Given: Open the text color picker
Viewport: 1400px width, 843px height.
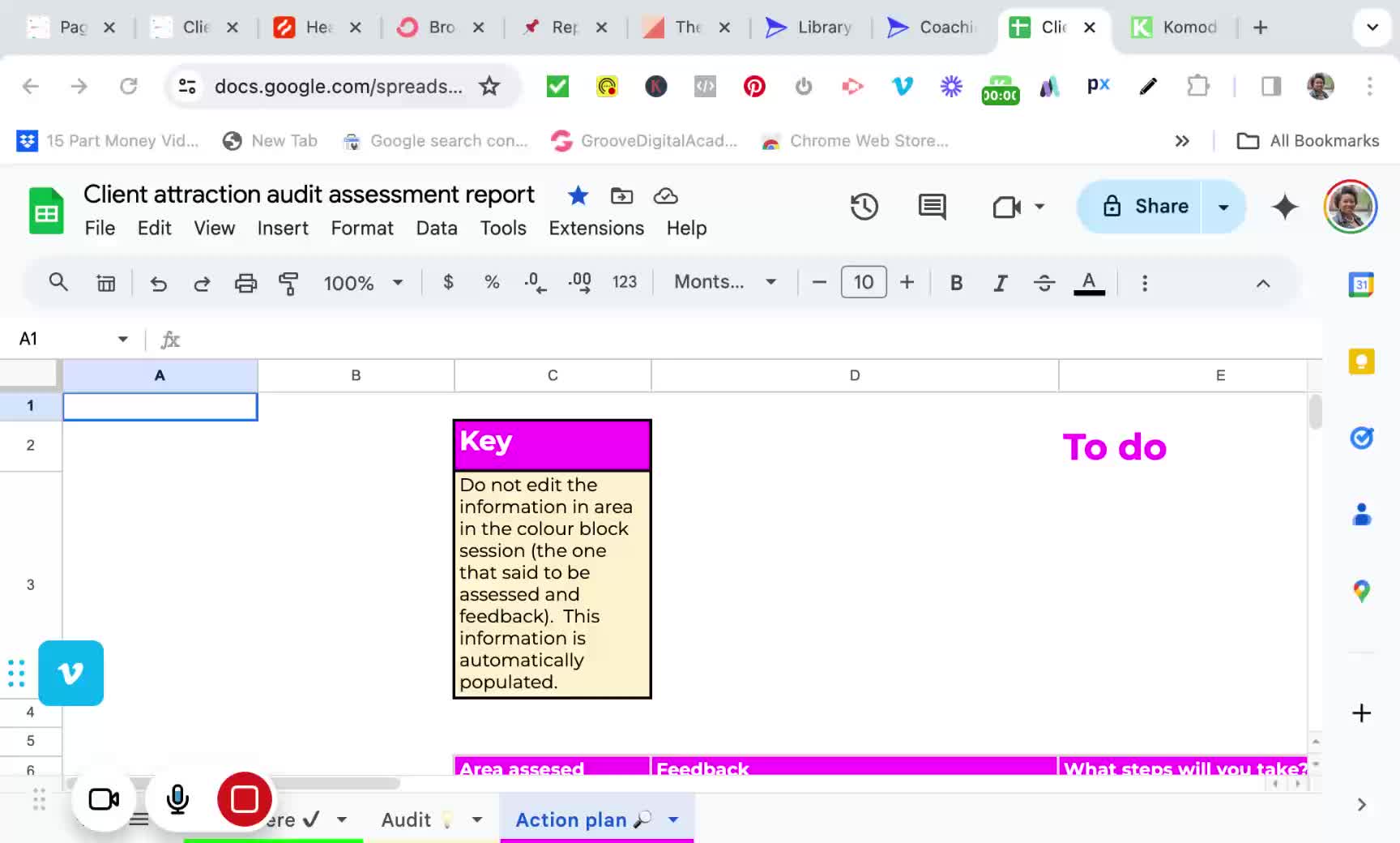Looking at the screenshot, I should 1089,283.
